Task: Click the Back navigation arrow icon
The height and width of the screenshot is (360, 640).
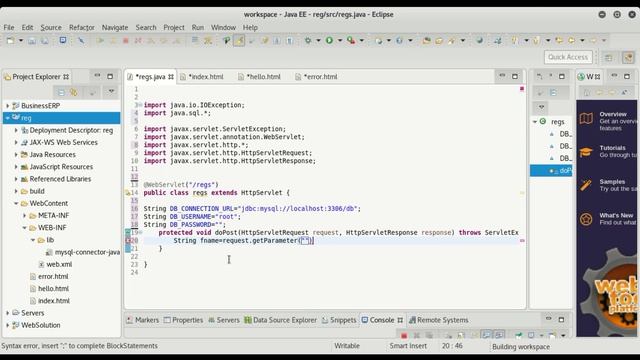Action: (571, 40)
